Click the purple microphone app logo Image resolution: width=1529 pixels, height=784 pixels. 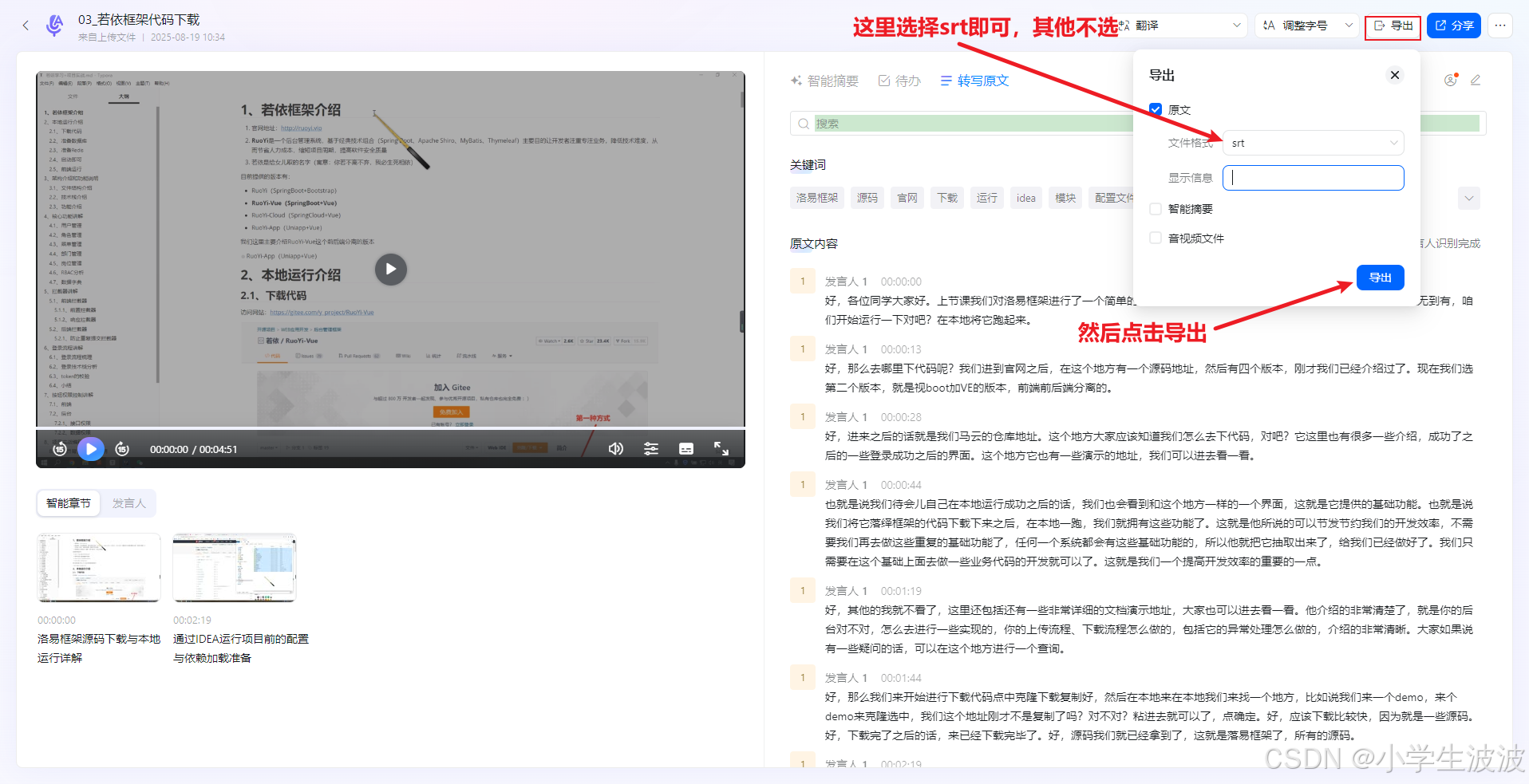pos(55,26)
